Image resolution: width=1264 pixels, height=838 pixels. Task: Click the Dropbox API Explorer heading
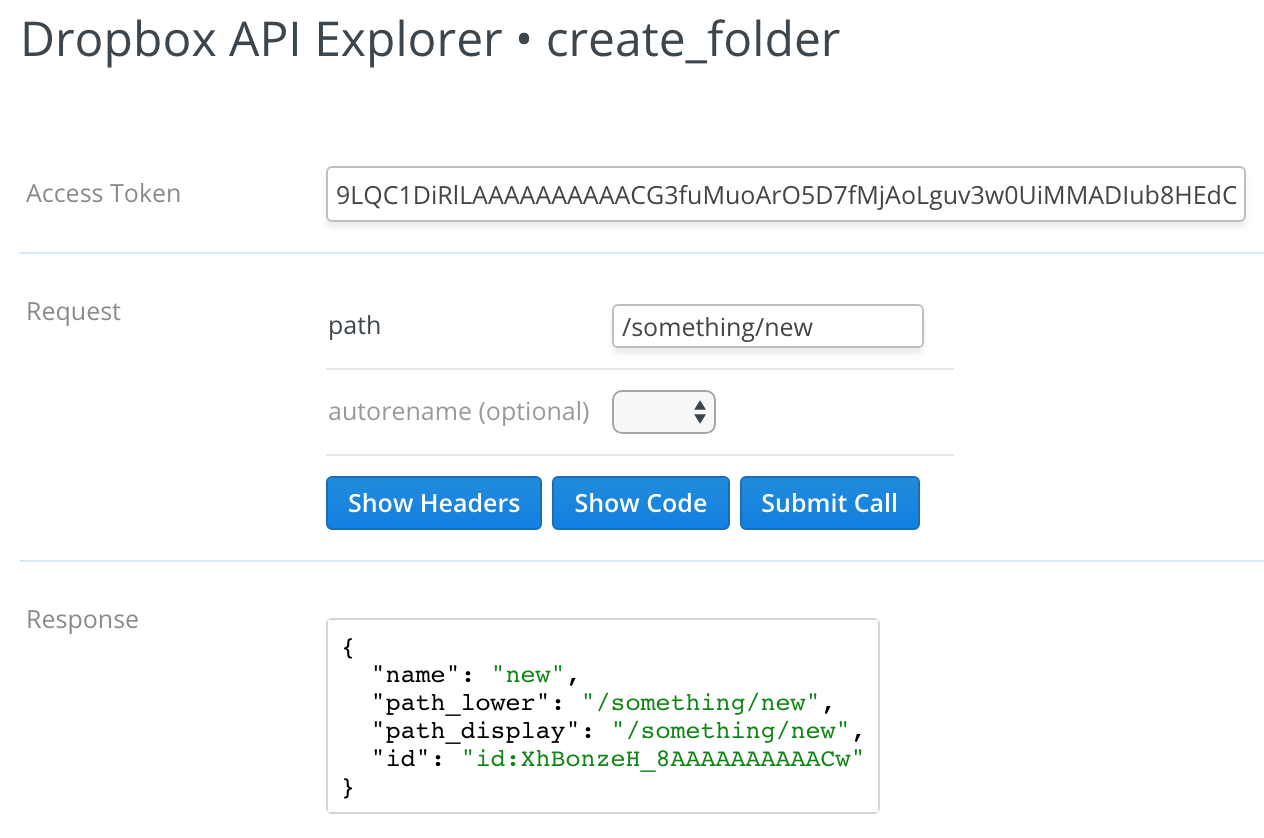[x=430, y=40]
